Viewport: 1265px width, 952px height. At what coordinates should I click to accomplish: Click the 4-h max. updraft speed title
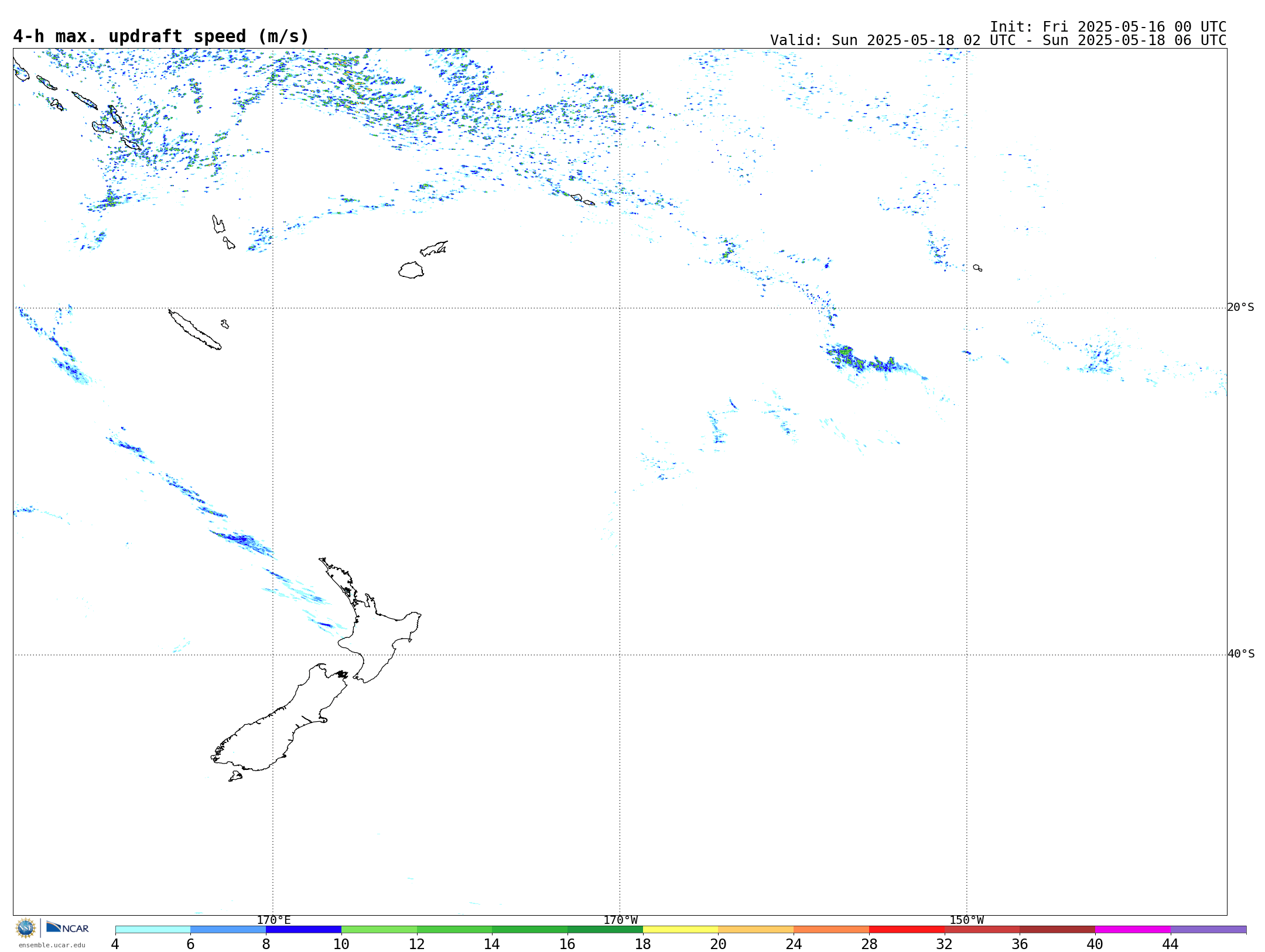[161, 36]
